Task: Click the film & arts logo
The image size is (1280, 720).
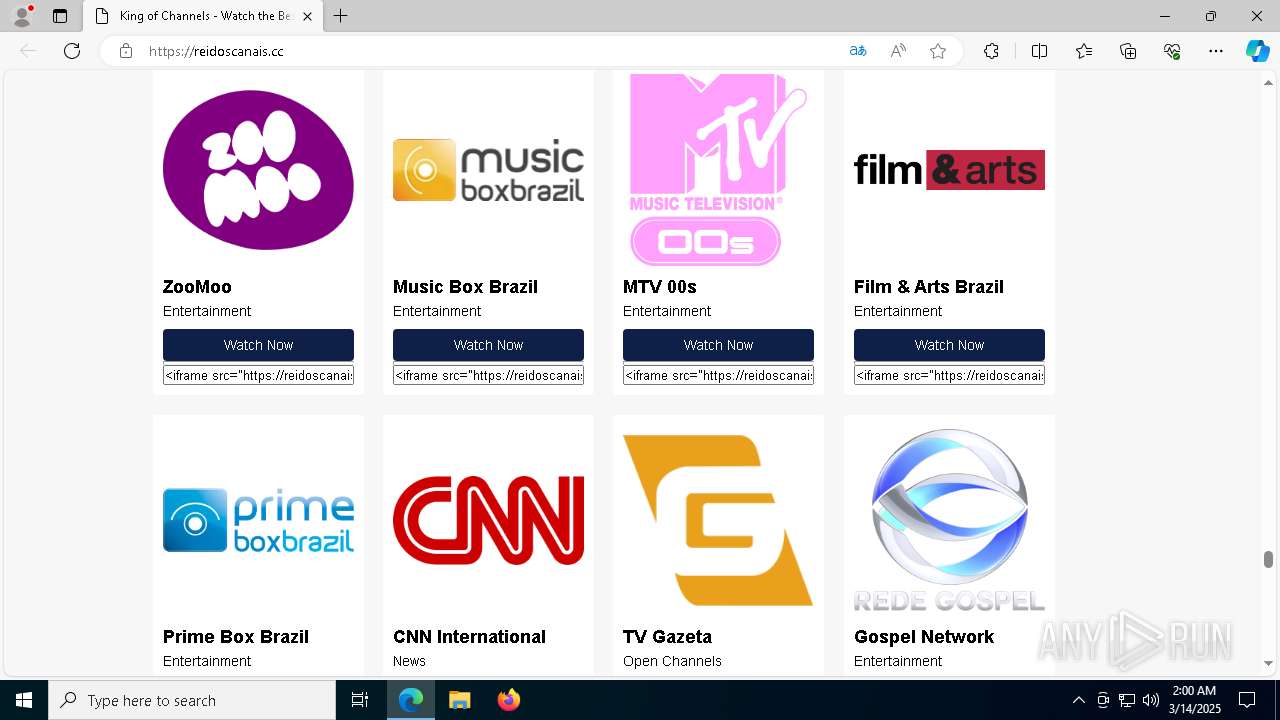Action: point(949,170)
